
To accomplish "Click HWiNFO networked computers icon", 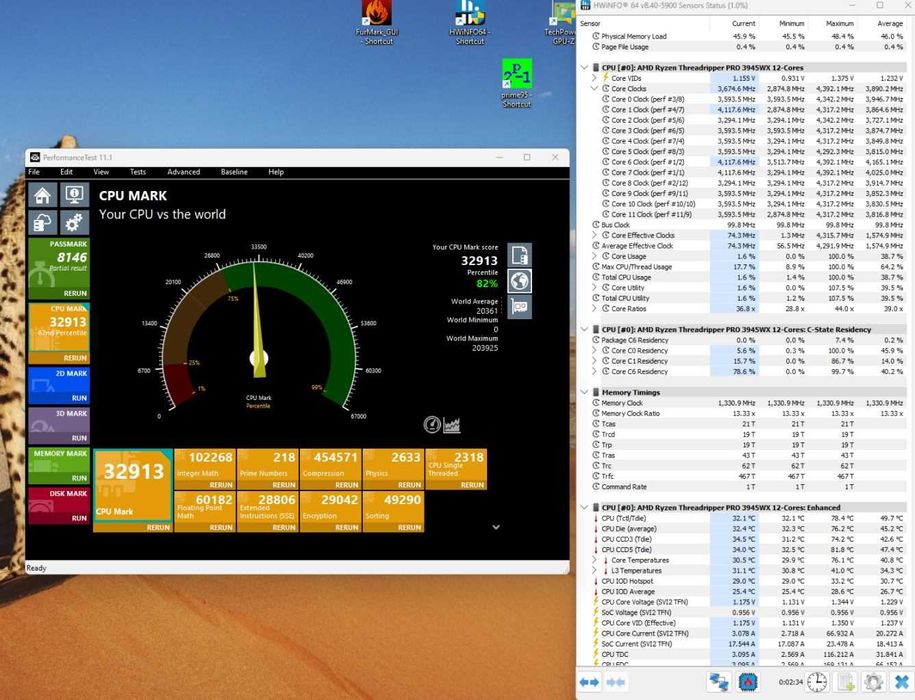I will point(719,682).
